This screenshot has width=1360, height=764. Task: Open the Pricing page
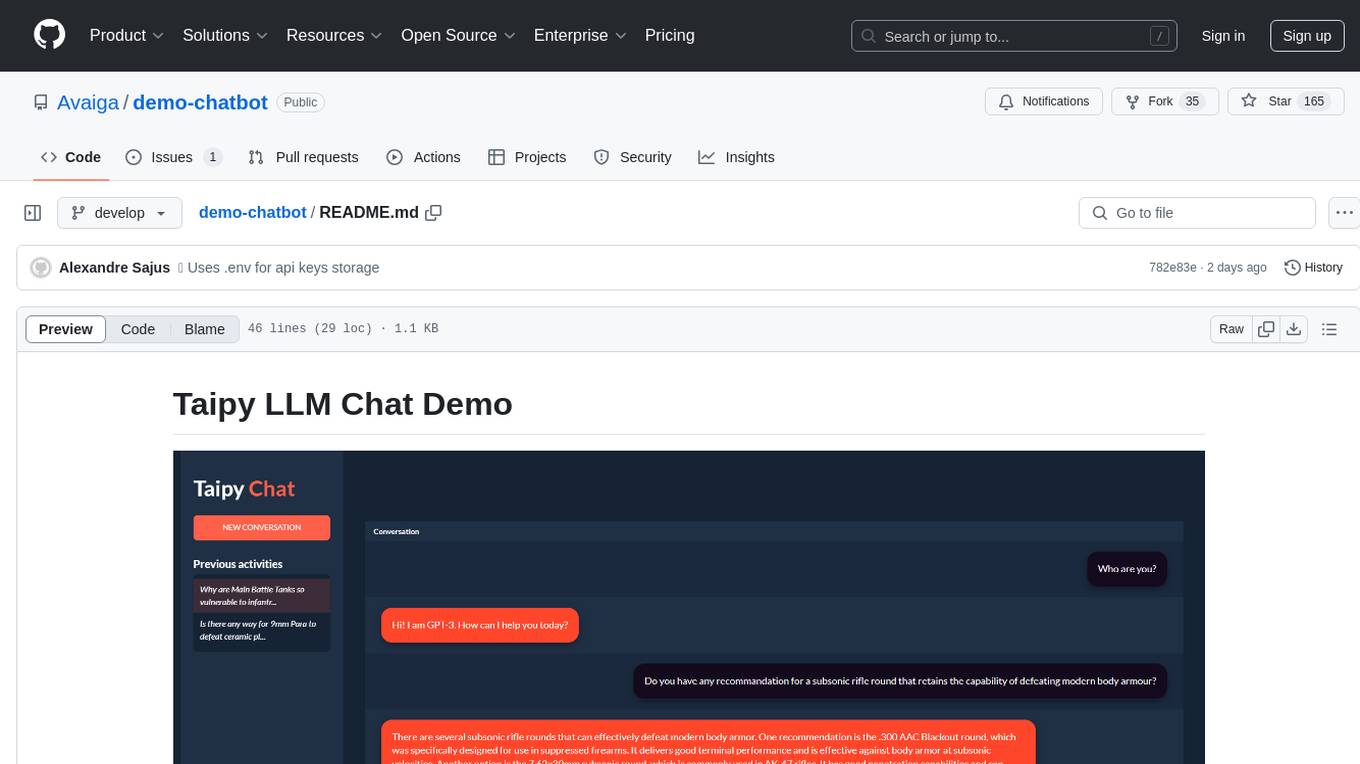click(x=670, y=35)
